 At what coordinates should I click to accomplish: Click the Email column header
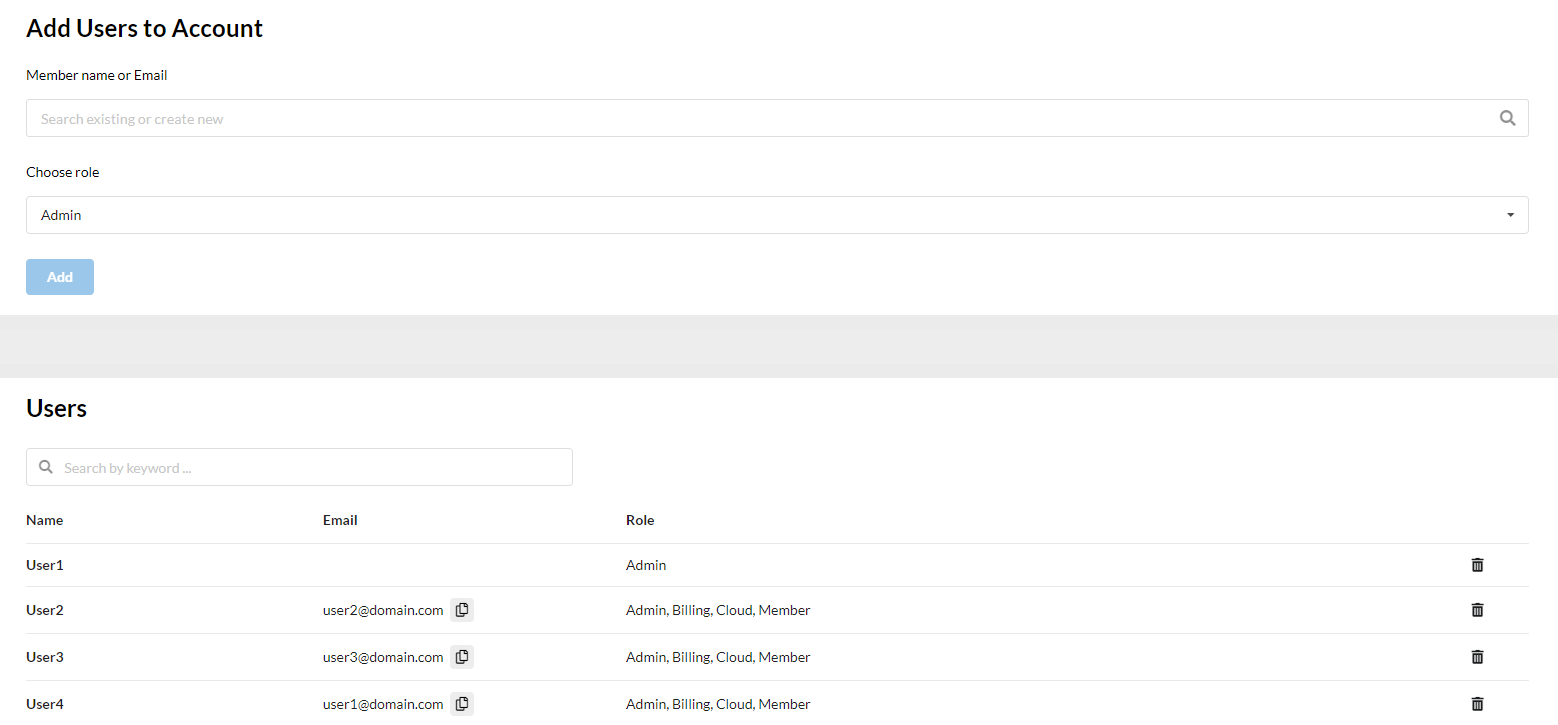click(340, 520)
